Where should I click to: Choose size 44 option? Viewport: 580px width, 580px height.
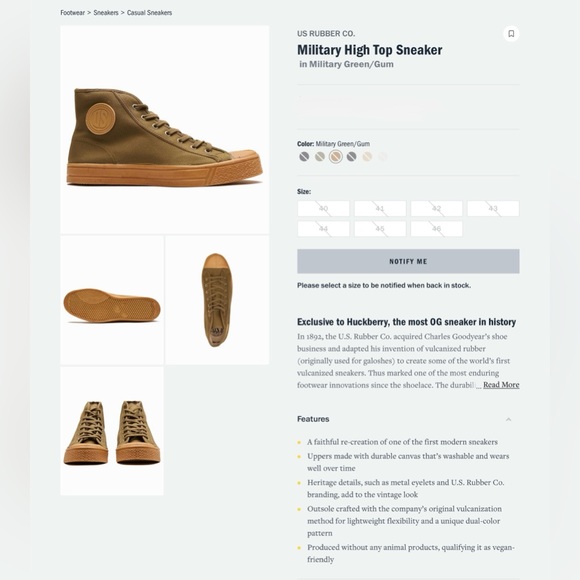pyautogui.click(x=323, y=229)
